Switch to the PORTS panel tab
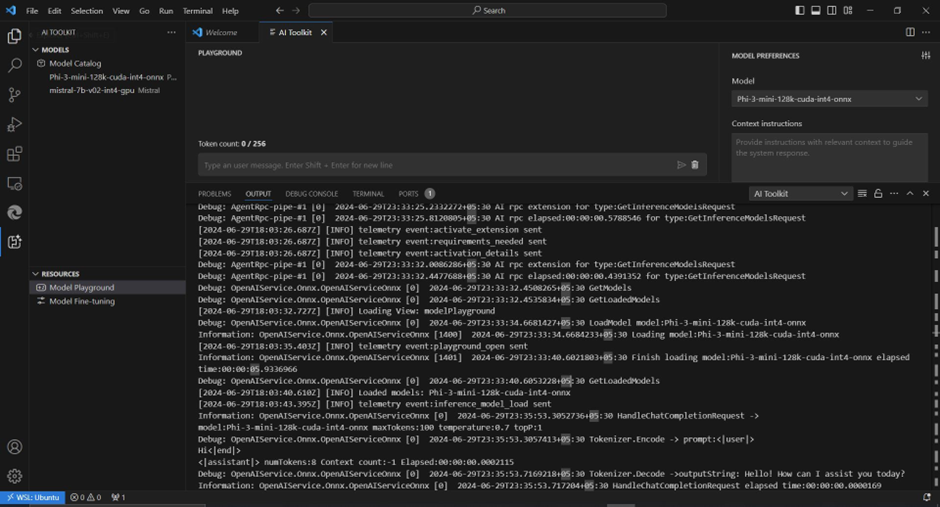940x507 pixels. click(408, 194)
